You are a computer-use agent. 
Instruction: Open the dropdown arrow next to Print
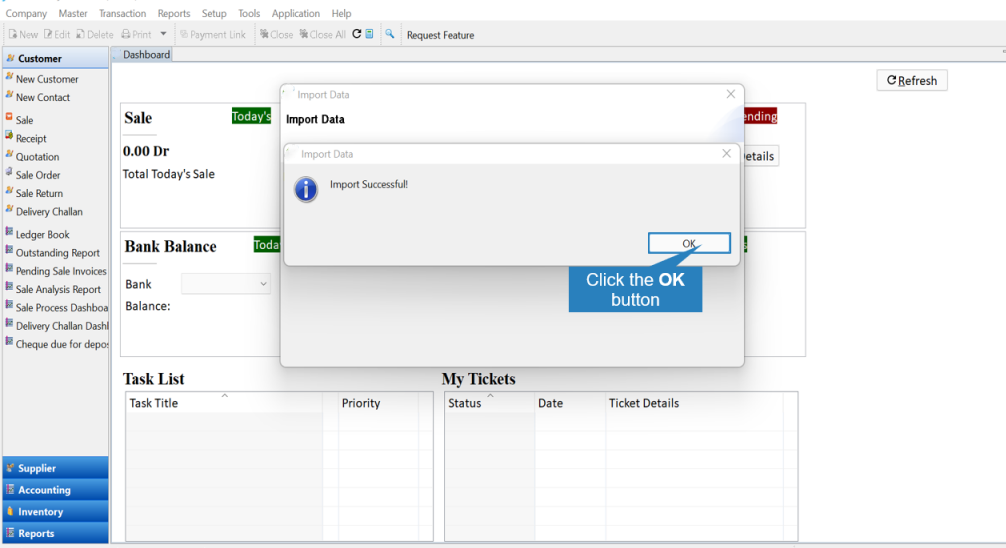[x=163, y=34]
